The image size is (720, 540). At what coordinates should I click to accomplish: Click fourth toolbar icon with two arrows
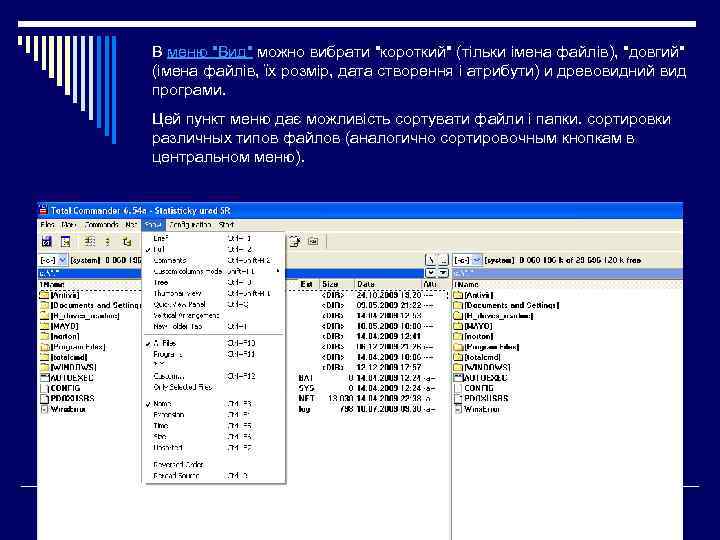click(x=108, y=241)
